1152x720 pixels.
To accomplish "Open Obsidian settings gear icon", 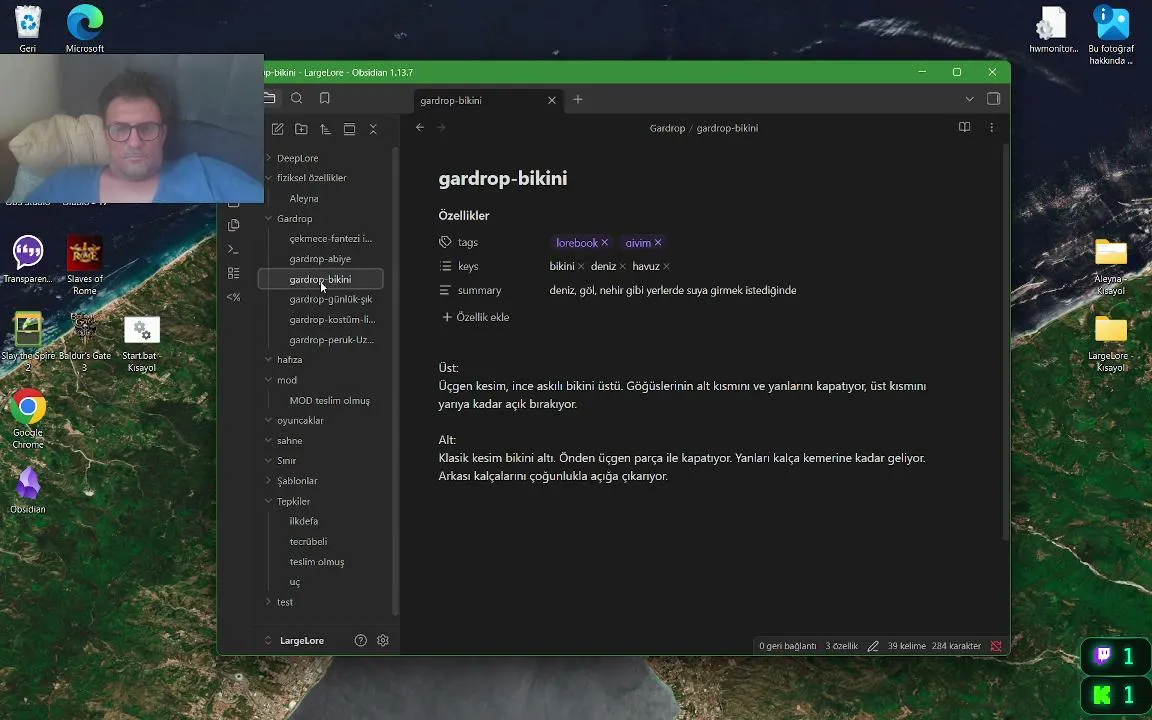I will click(x=383, y=641).
